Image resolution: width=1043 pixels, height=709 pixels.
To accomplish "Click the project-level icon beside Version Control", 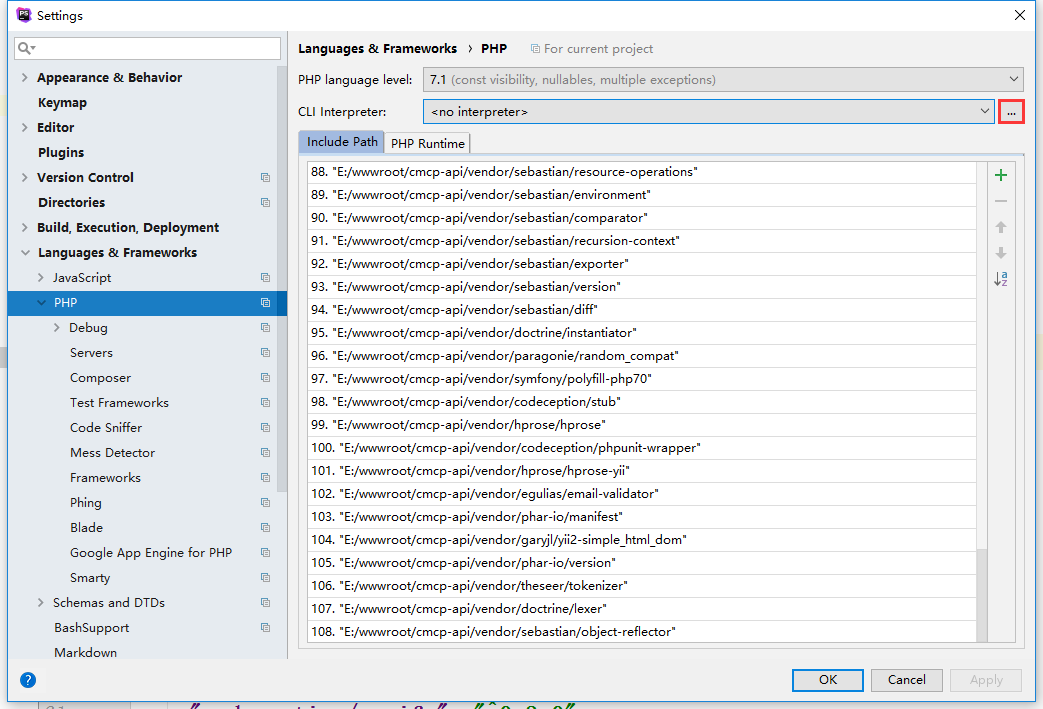I will pyautogui.click(x=265, y=178).
